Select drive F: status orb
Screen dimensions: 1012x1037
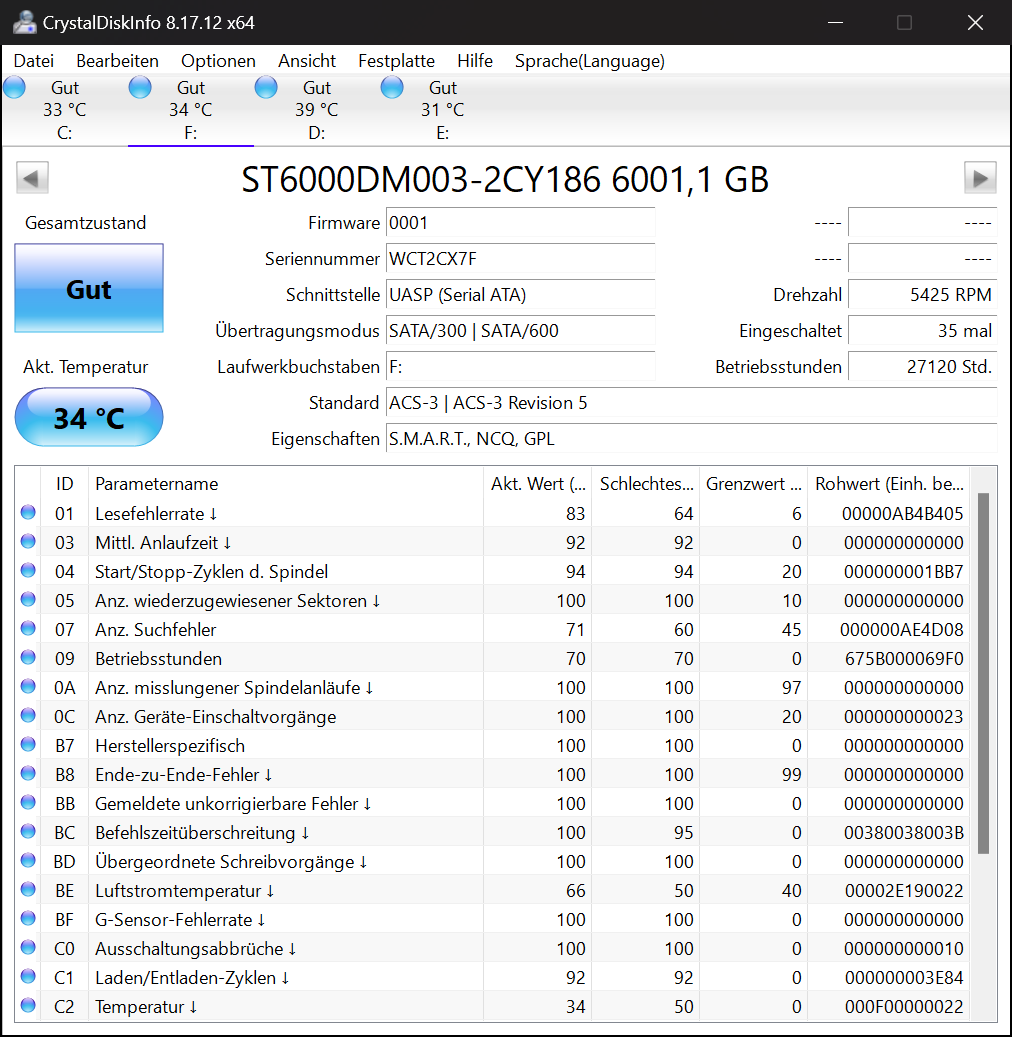click(x=140, y=87)
